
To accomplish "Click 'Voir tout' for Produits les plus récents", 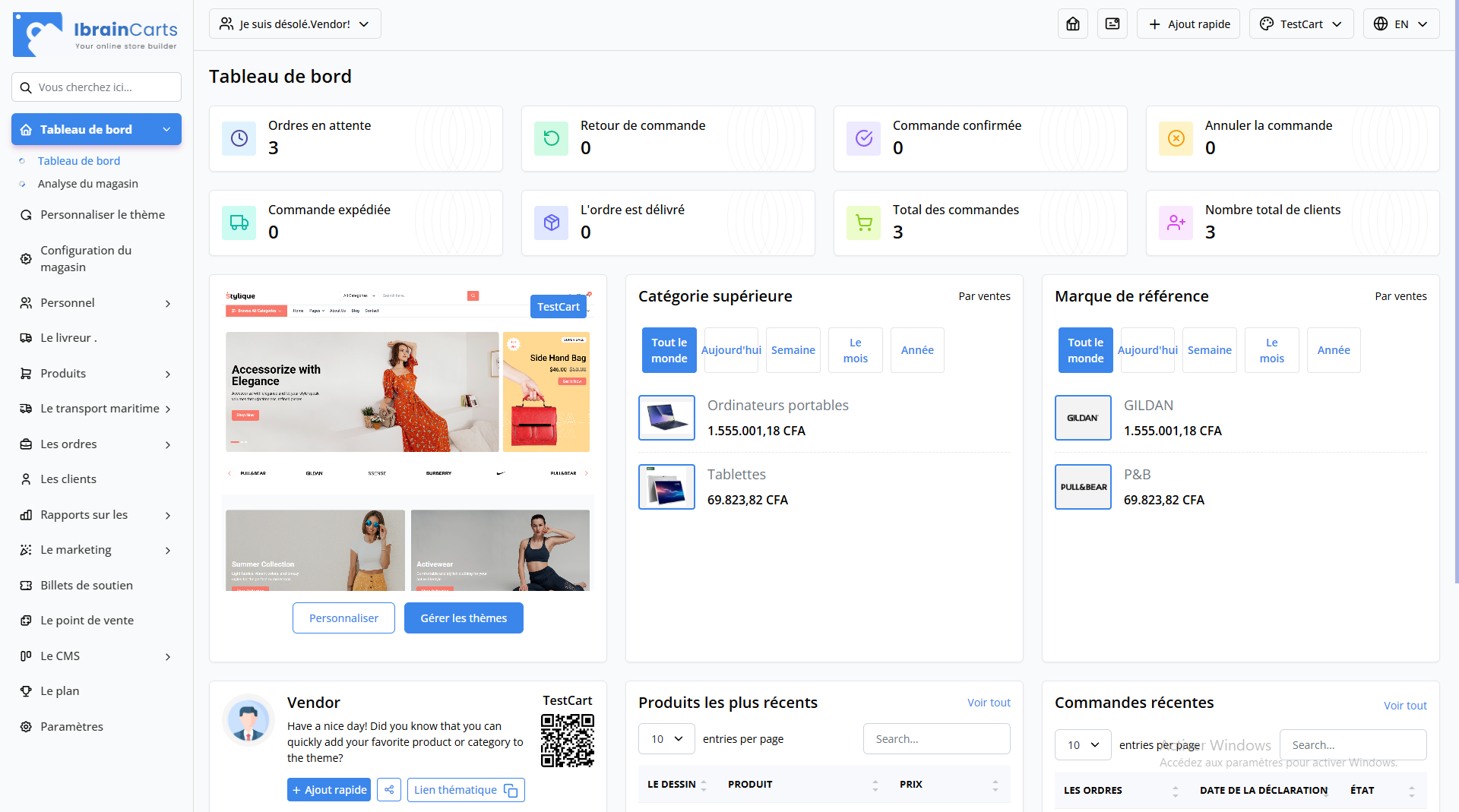I will tap(989, 703).
